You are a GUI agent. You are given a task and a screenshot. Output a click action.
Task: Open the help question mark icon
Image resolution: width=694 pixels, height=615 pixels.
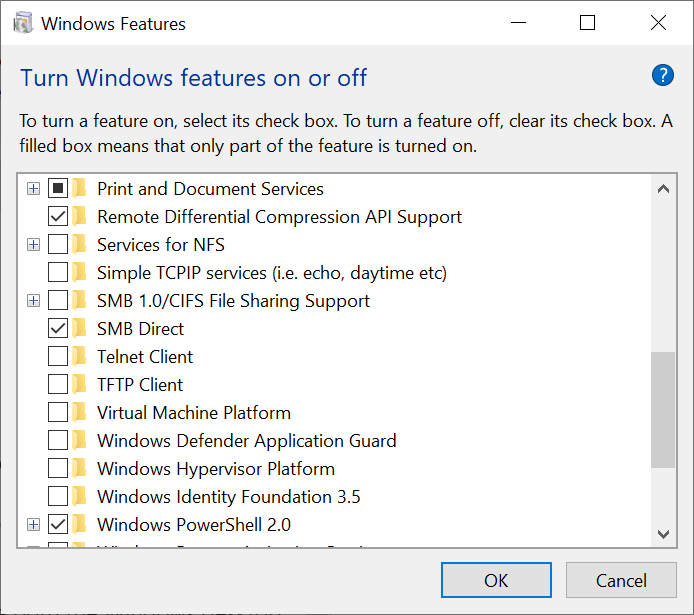pyautogui.click(x=663, y=75)
